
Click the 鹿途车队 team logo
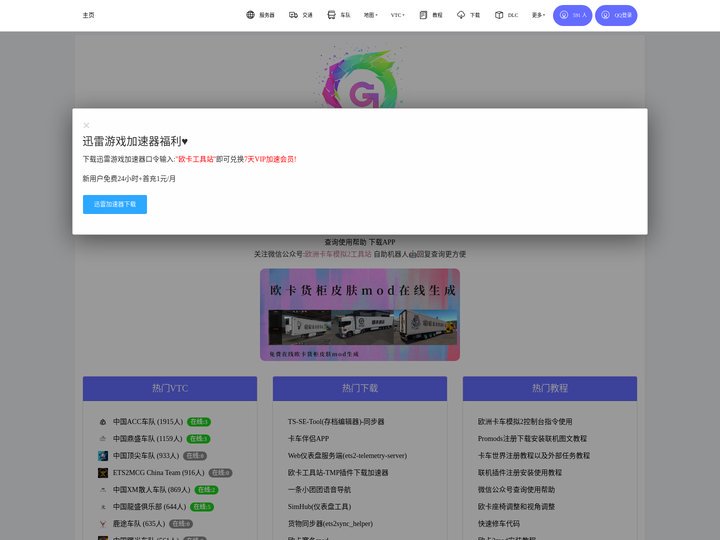click(x=103, y=523)
